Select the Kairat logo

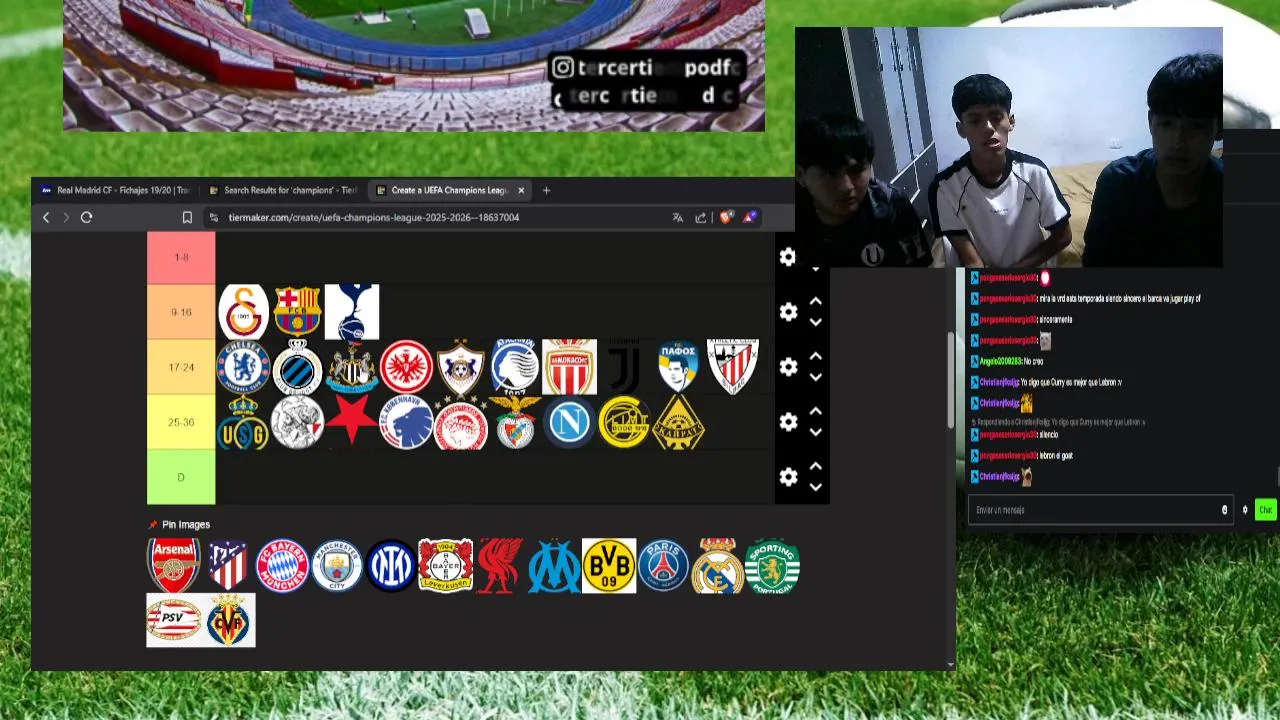click(x=678, y=422)
